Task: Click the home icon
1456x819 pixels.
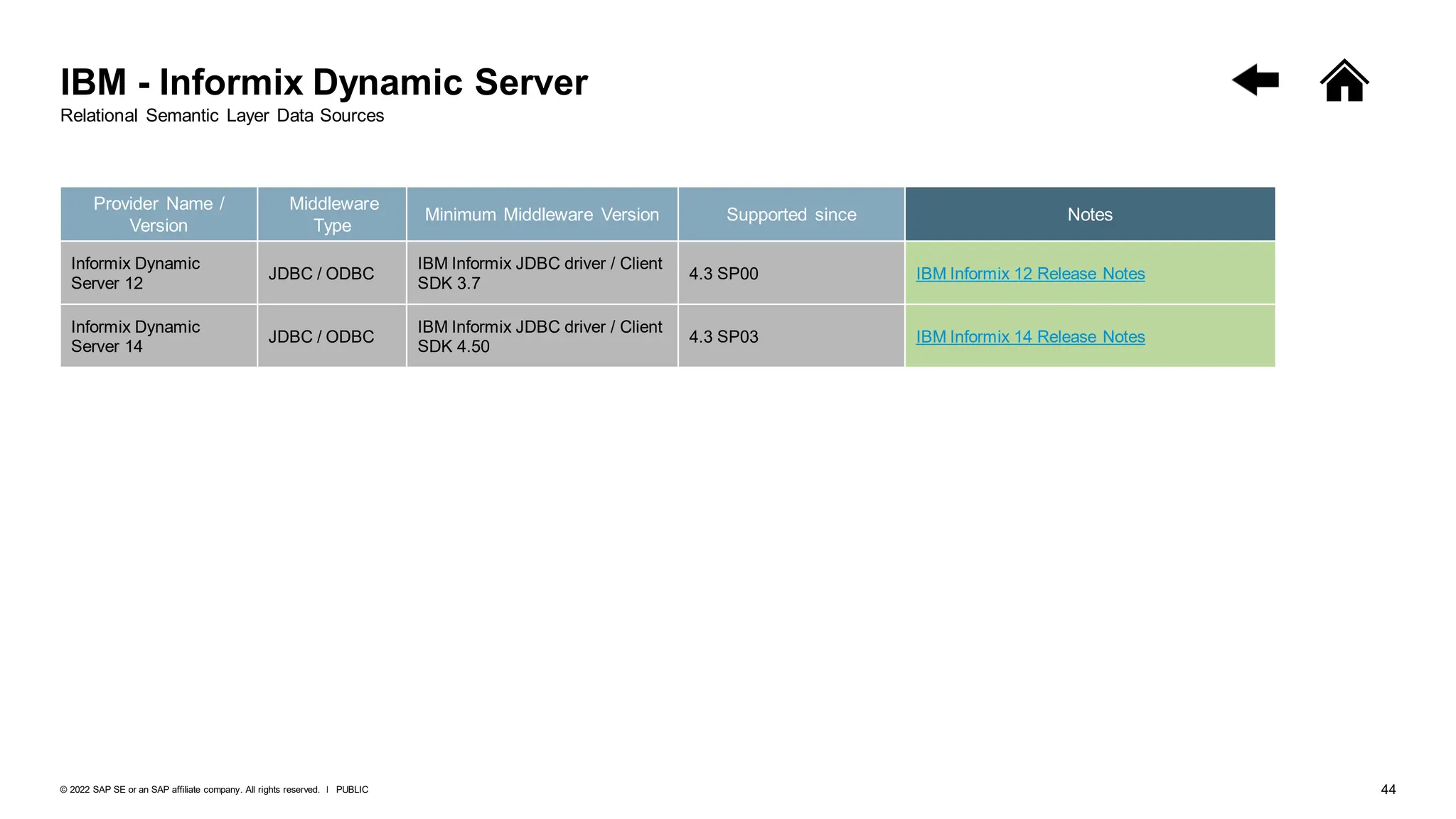Action: tap(1344, 81)
